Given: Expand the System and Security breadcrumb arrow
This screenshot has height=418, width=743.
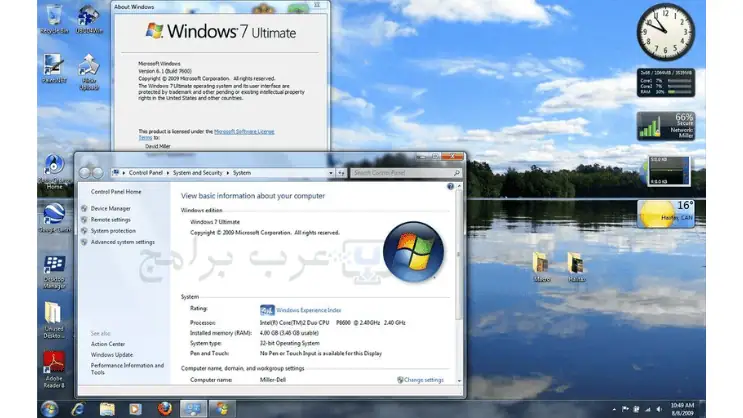Looking at the screenshot, I should coord(227,173).
